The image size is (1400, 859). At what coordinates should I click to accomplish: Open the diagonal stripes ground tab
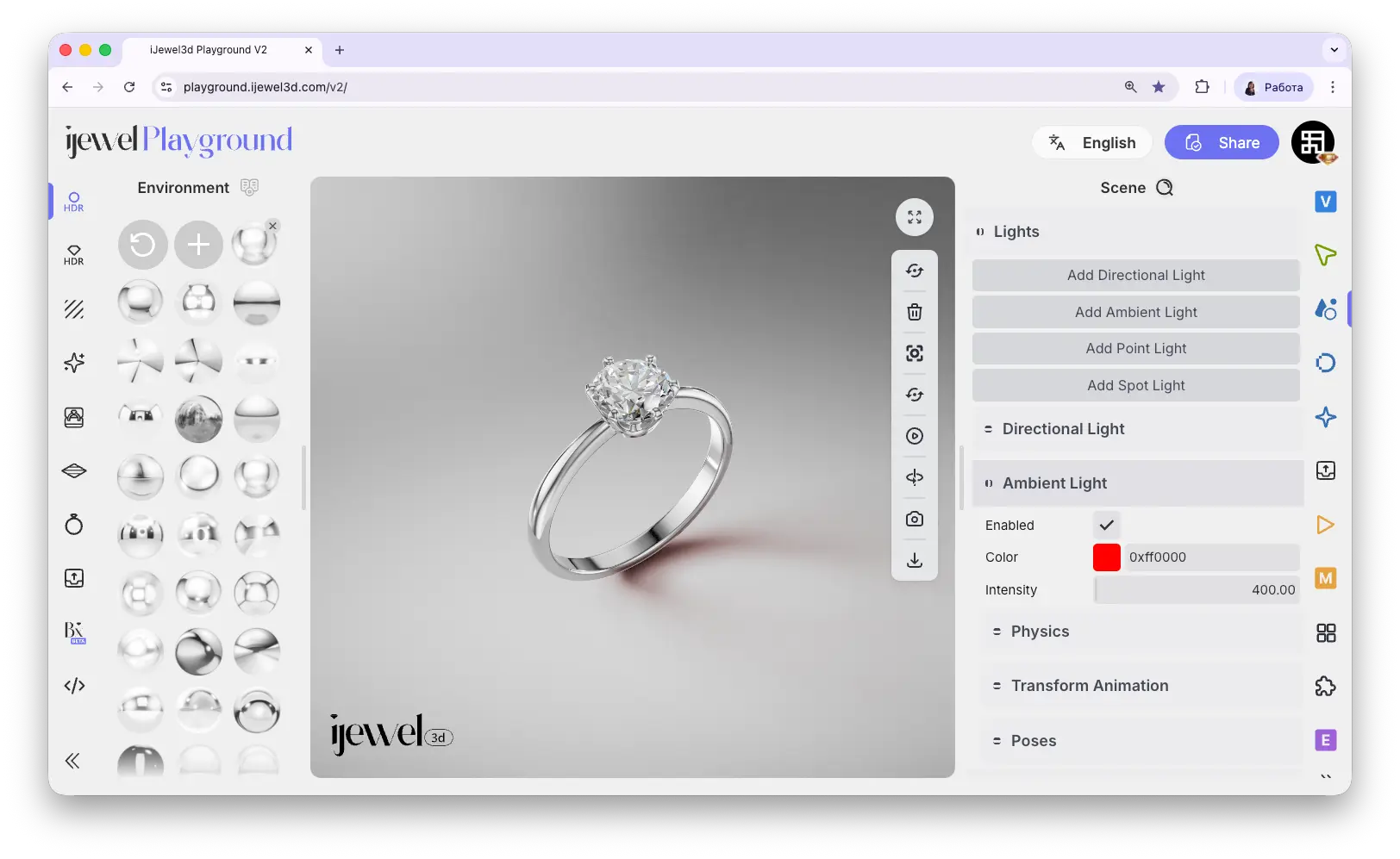pyautogui.click(x=74, y=309)
